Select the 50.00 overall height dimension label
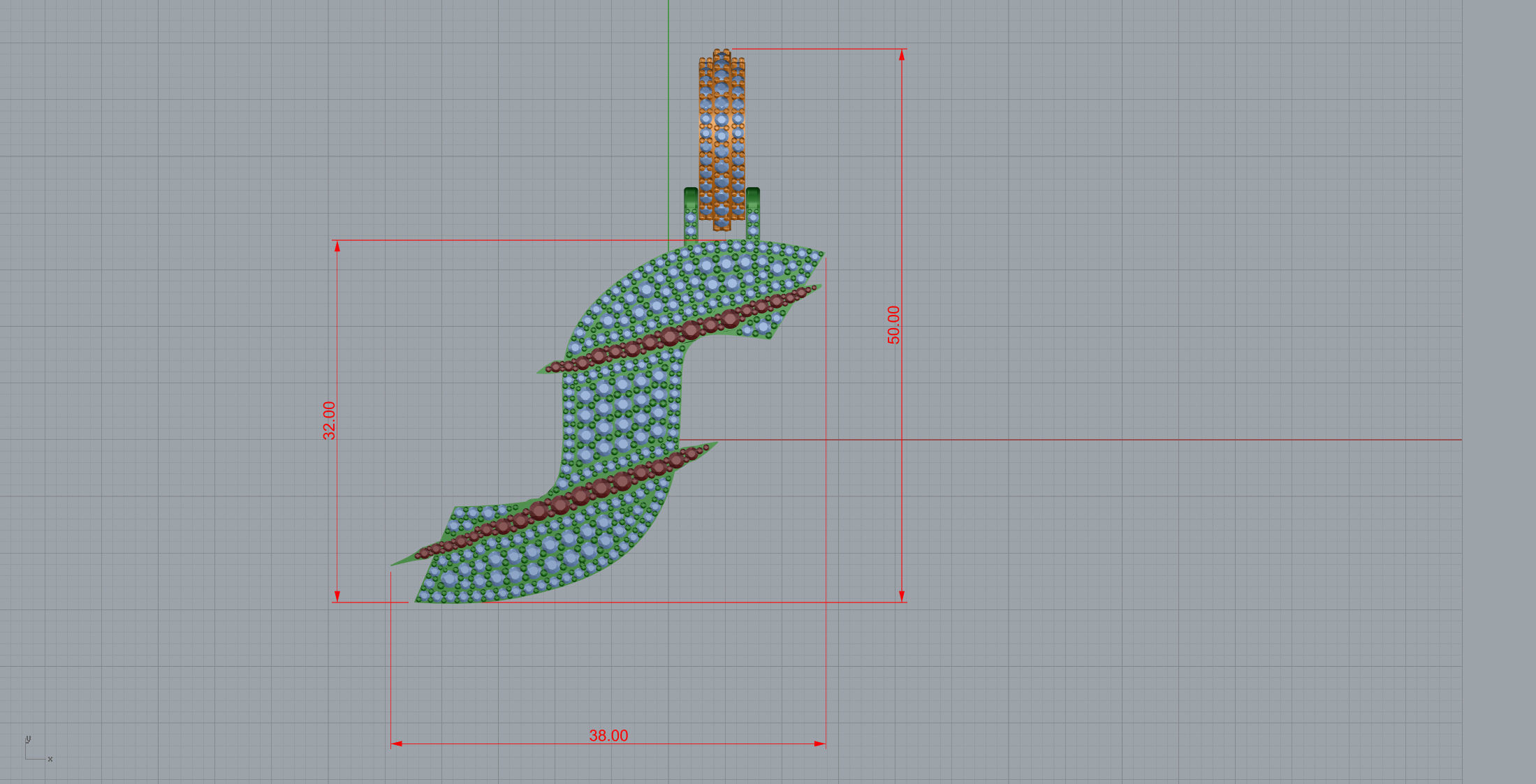The width and height of the screenshot is (1536, 784). pos(893,325)
